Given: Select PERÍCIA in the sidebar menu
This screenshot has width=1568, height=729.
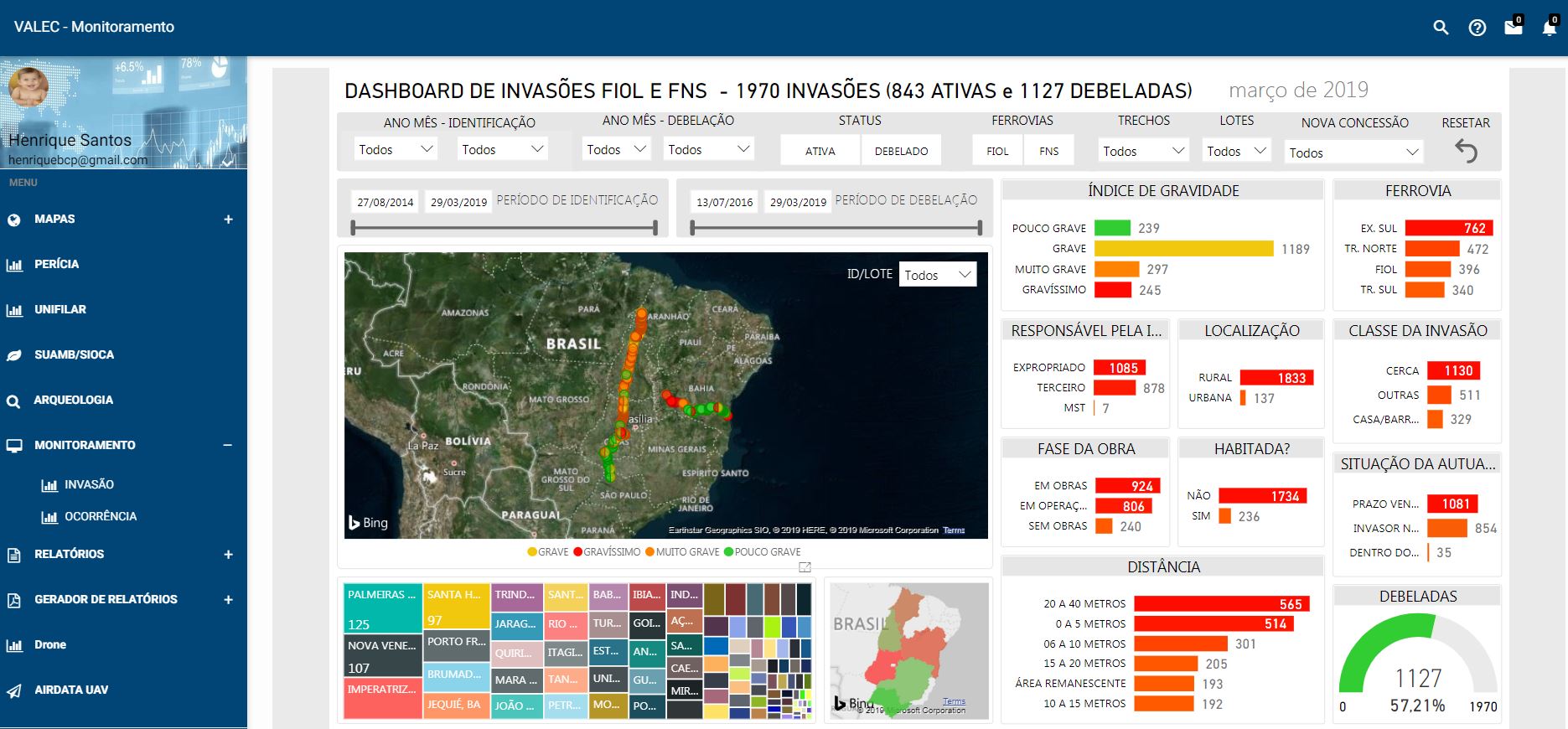Looking at the screenshot, I should (56, 264).
